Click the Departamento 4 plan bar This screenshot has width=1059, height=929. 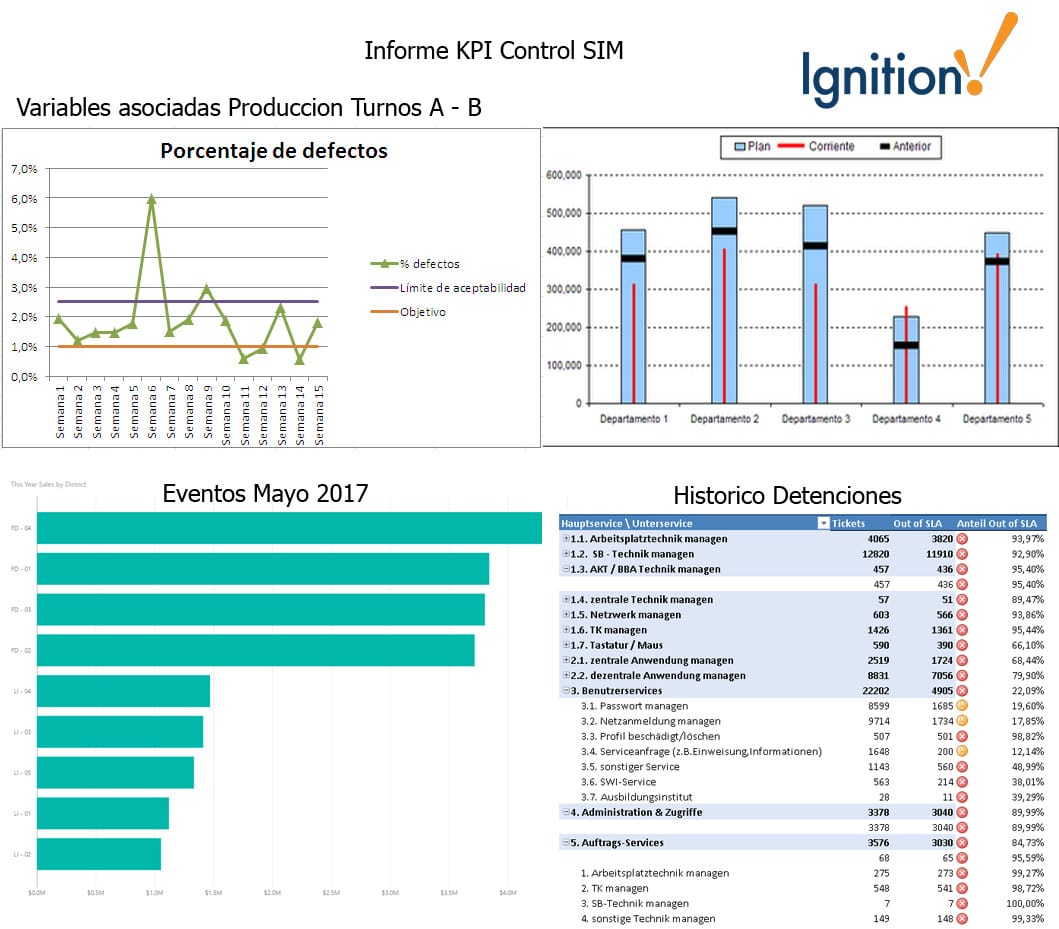coord(906,360)
